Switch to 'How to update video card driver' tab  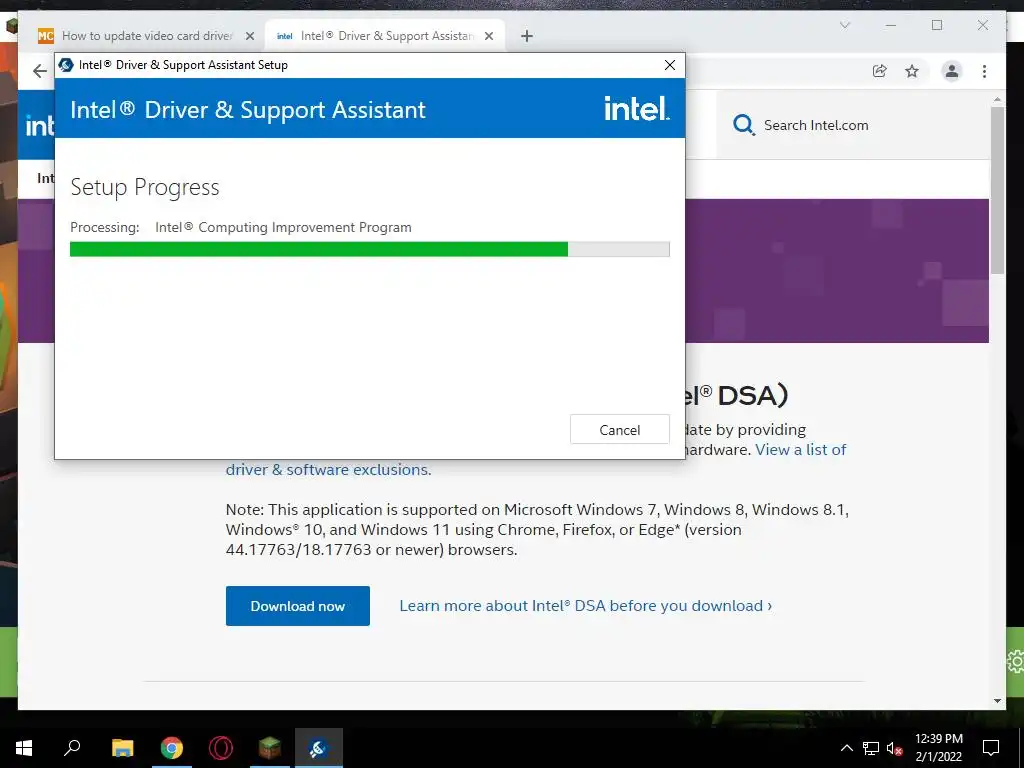point(148,35)
